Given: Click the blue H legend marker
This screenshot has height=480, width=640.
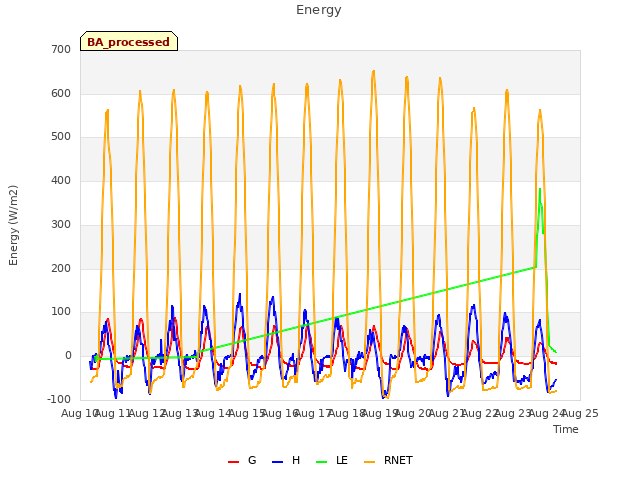Looking at the screenshot, I should click(x=277, y=462).
